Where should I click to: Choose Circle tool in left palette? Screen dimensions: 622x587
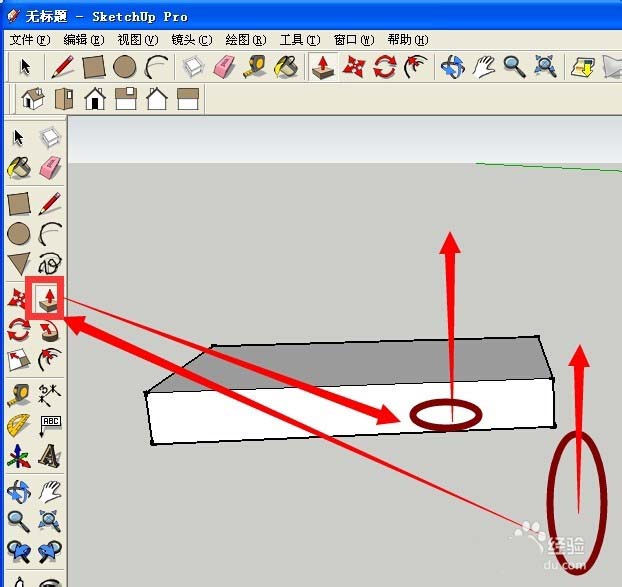tap(19, 233)
